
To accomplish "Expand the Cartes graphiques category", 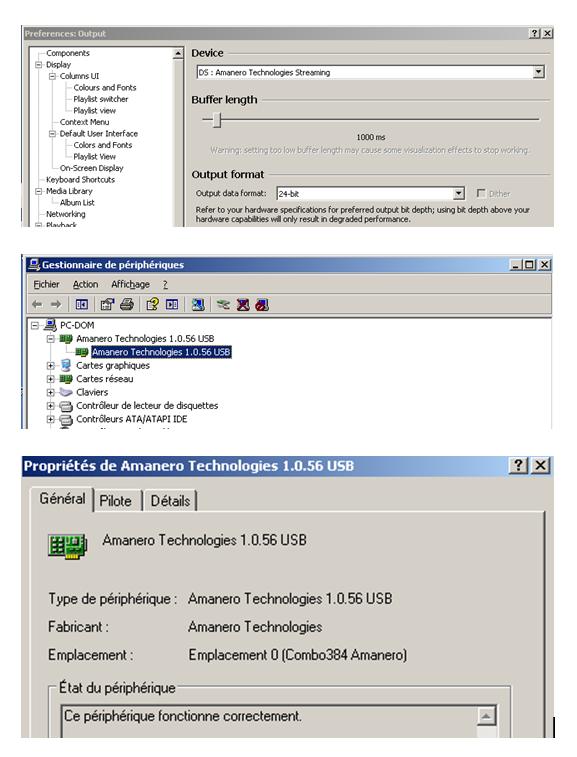I will (50, 365).
